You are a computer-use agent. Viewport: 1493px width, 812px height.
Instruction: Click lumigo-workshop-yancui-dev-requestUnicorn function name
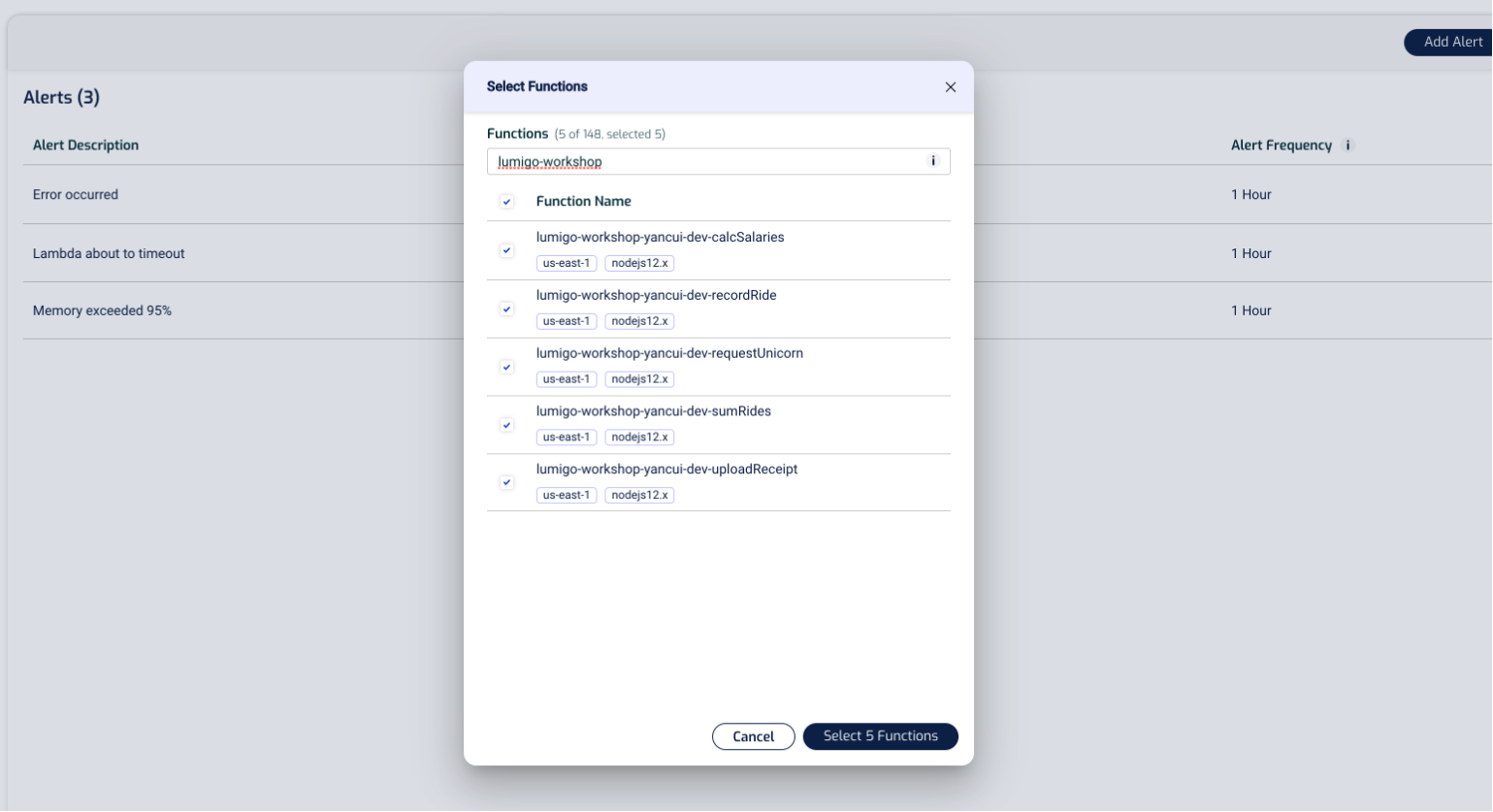pyautogui.click(x=670, y=353)
